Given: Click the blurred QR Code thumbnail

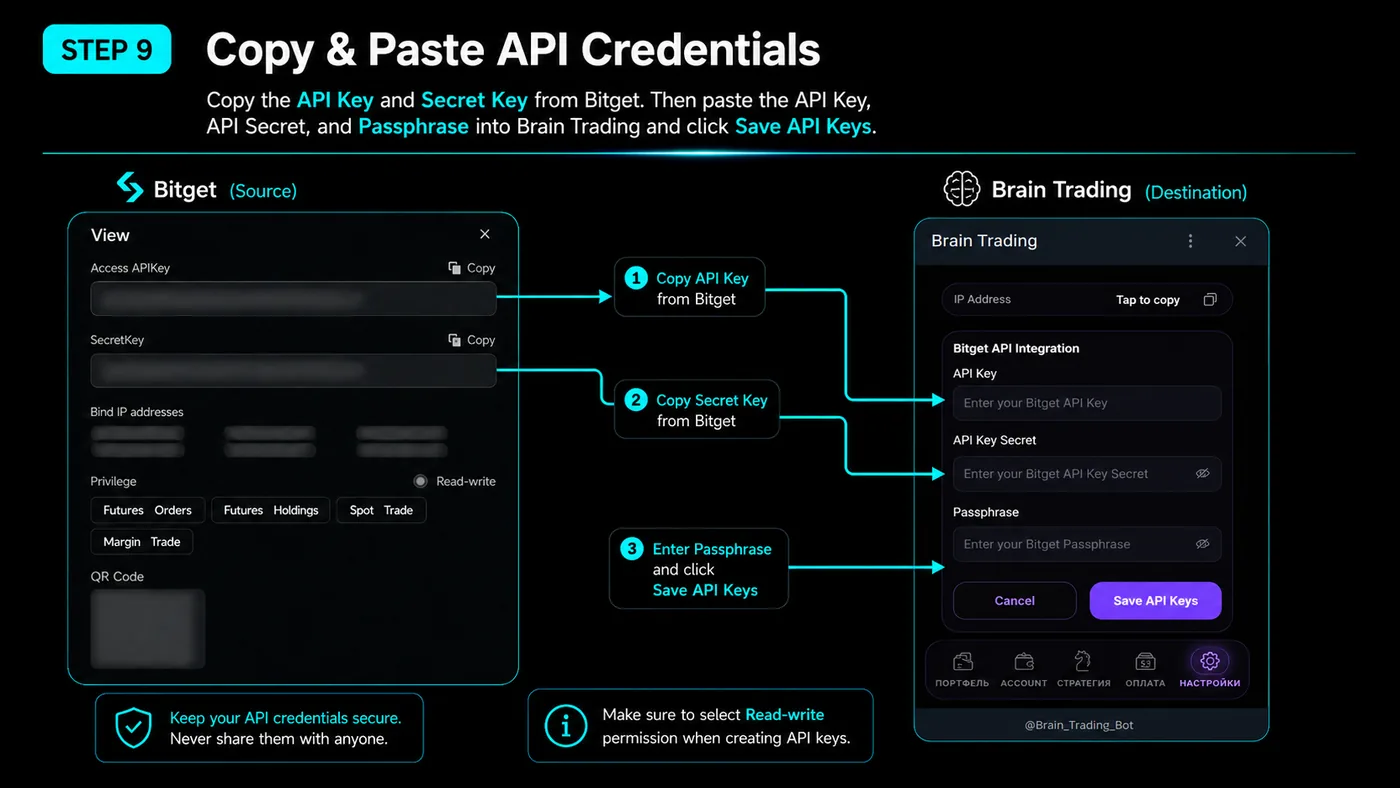Looking at the screenshot, I should [148, 628].
